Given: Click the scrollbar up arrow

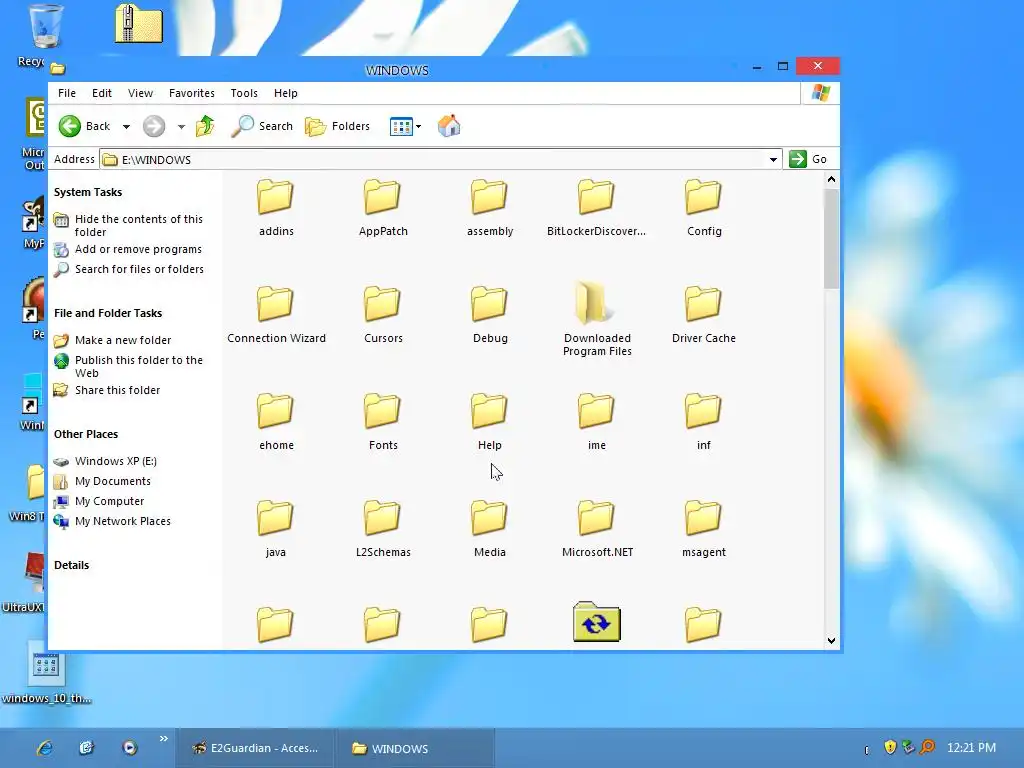Looking at the screenshot, I should (831, 180).
